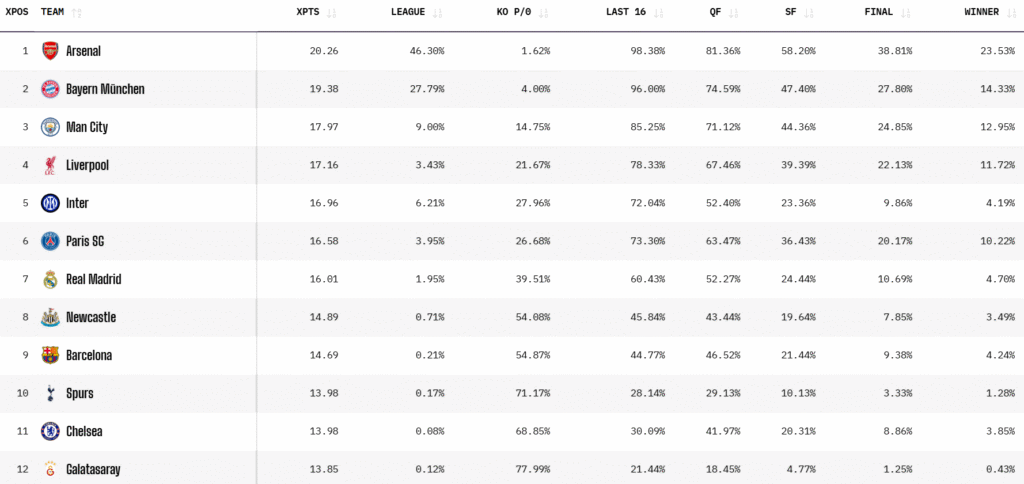Image resolution: width=1024 pixels, height=484 pixels.
Task: Click the Liverpool crest icon
Action: (50, 165)
